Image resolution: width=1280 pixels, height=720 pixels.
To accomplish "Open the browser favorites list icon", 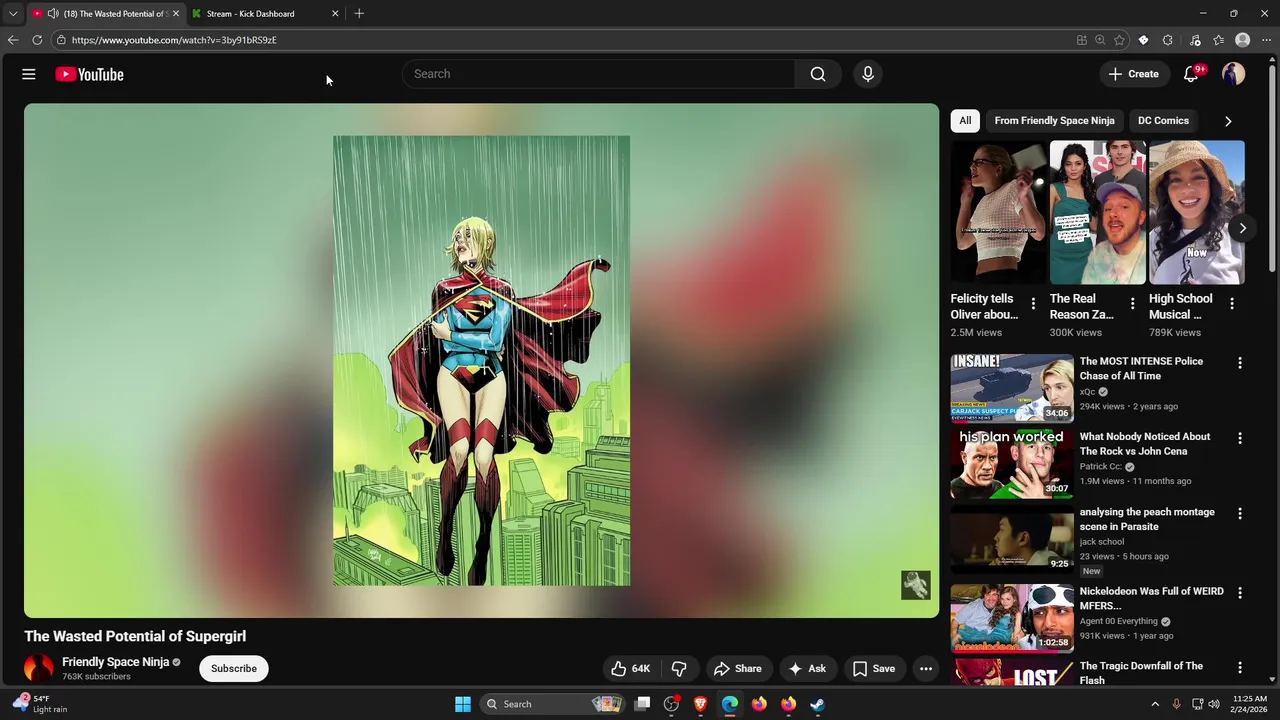I will coord(1219,40).
